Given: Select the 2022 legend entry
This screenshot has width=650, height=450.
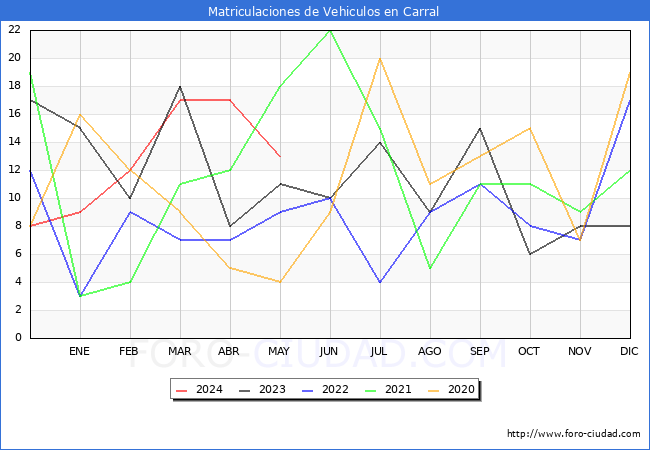Looking at the screenshot, I should [x=325, y=390].
